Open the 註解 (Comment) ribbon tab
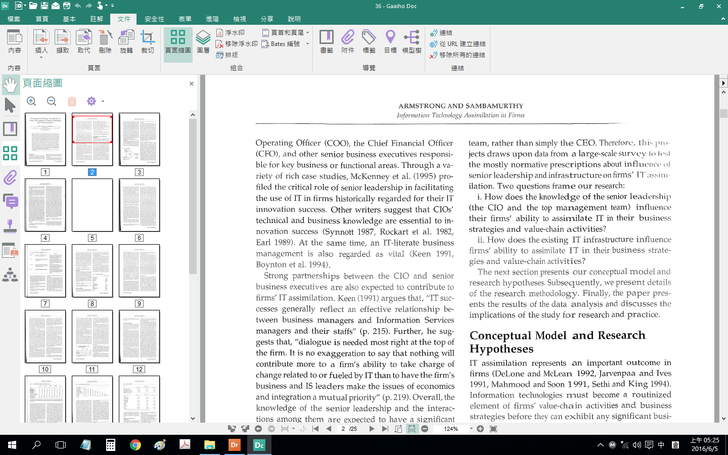Viewport: 728px width, 455px height. tap(96, 19)
